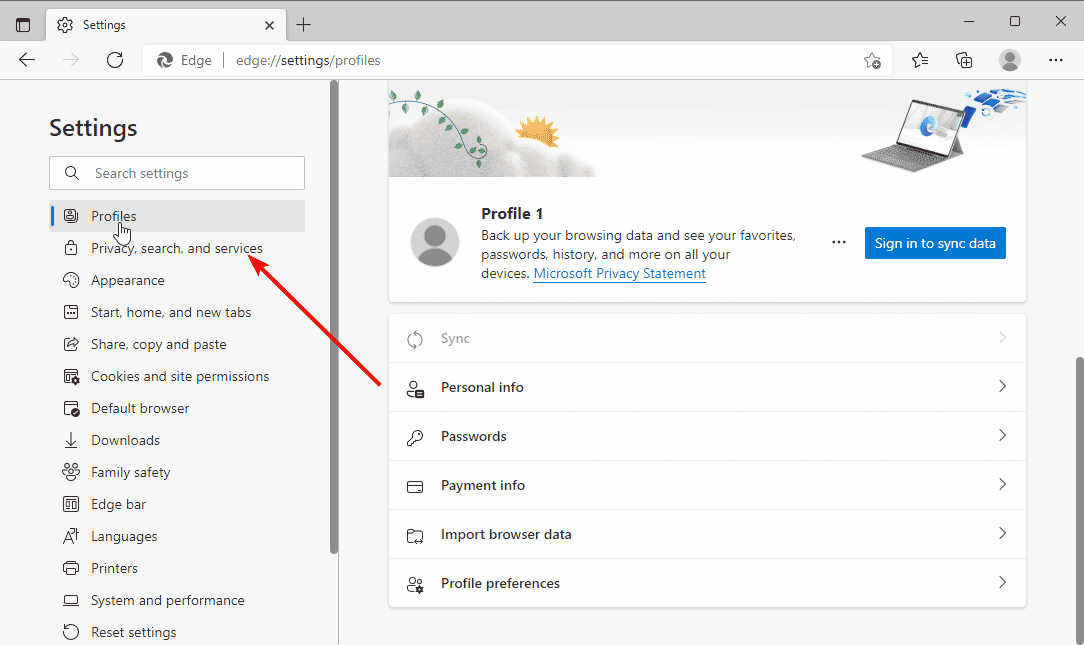Click the profile avatar in toolbar
The height and width of the screenshot is (645, 1084).
pos(1009,60)
